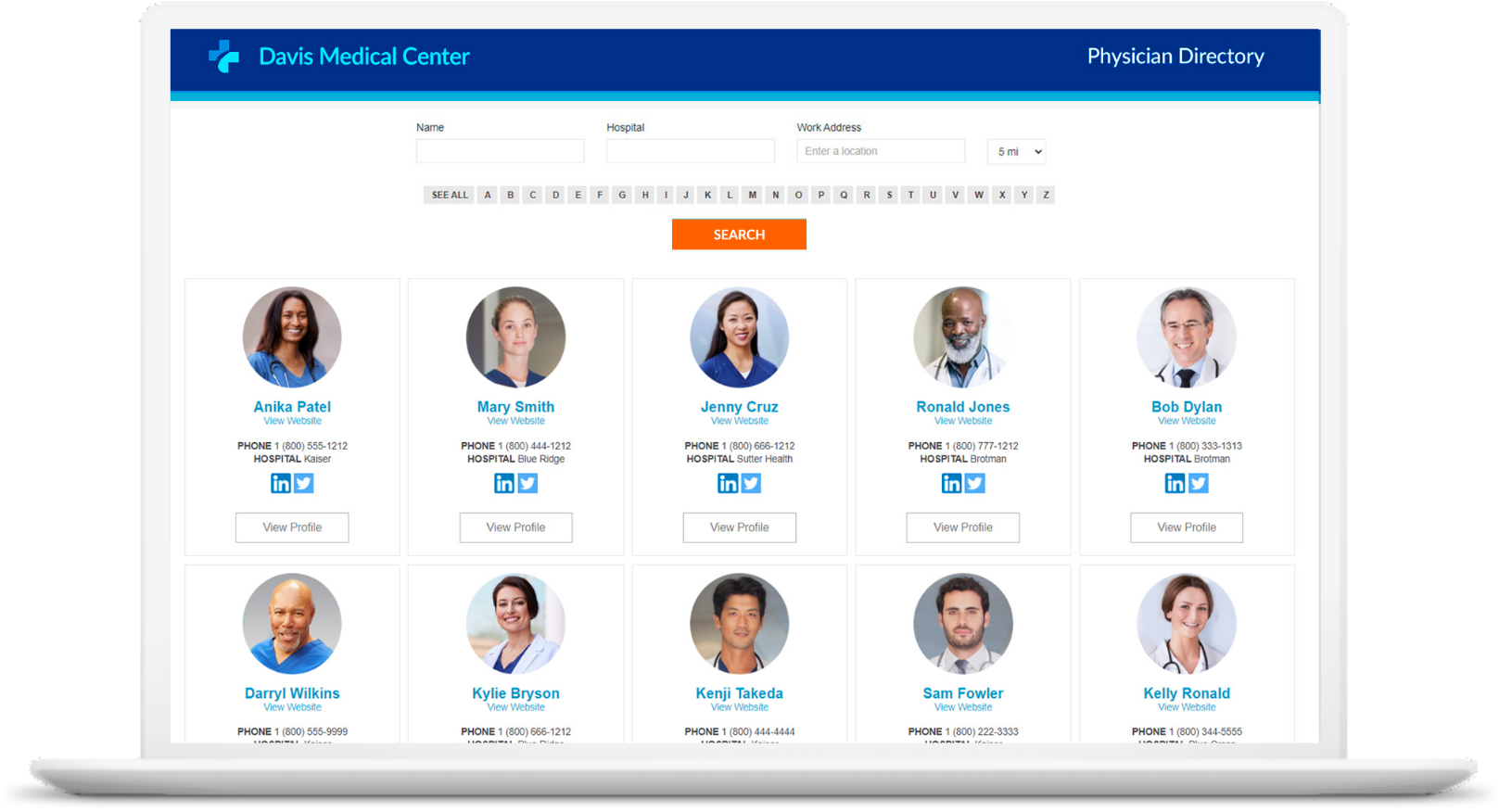Filter physicians by letter P
Viewport: 1499px width, 812px height.
820,195
